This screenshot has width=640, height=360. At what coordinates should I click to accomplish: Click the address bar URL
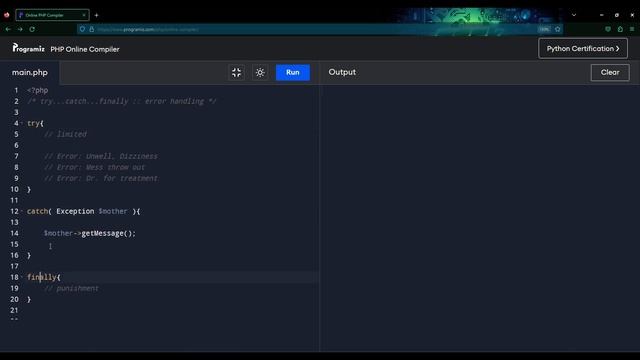148,29
